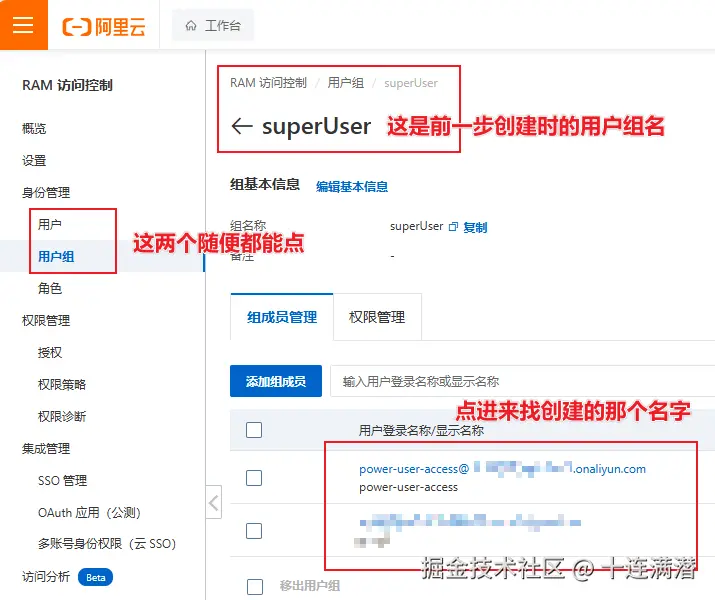This screenshot has width=715, height=600.
Task: Click the 用户登录名称/显示名称 column header
Action: (x=421, y=430)
